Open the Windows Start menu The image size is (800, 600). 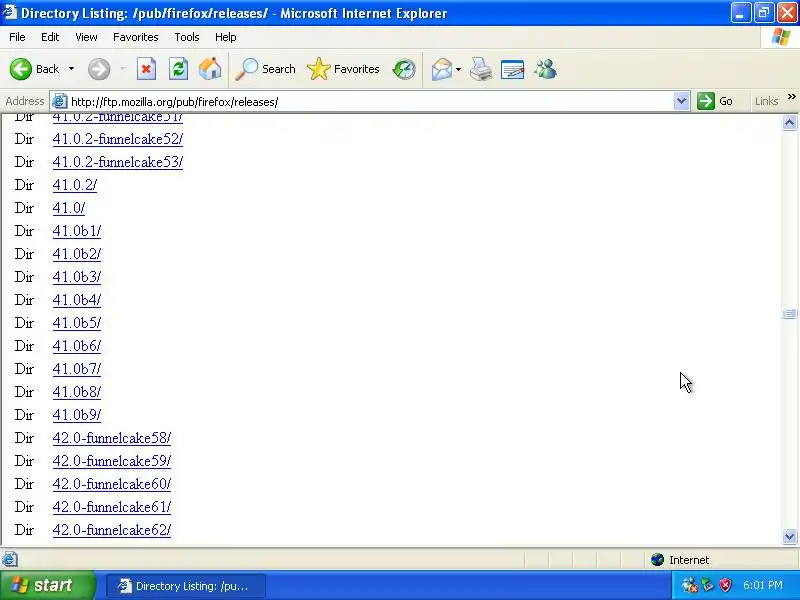click(47, 585)
